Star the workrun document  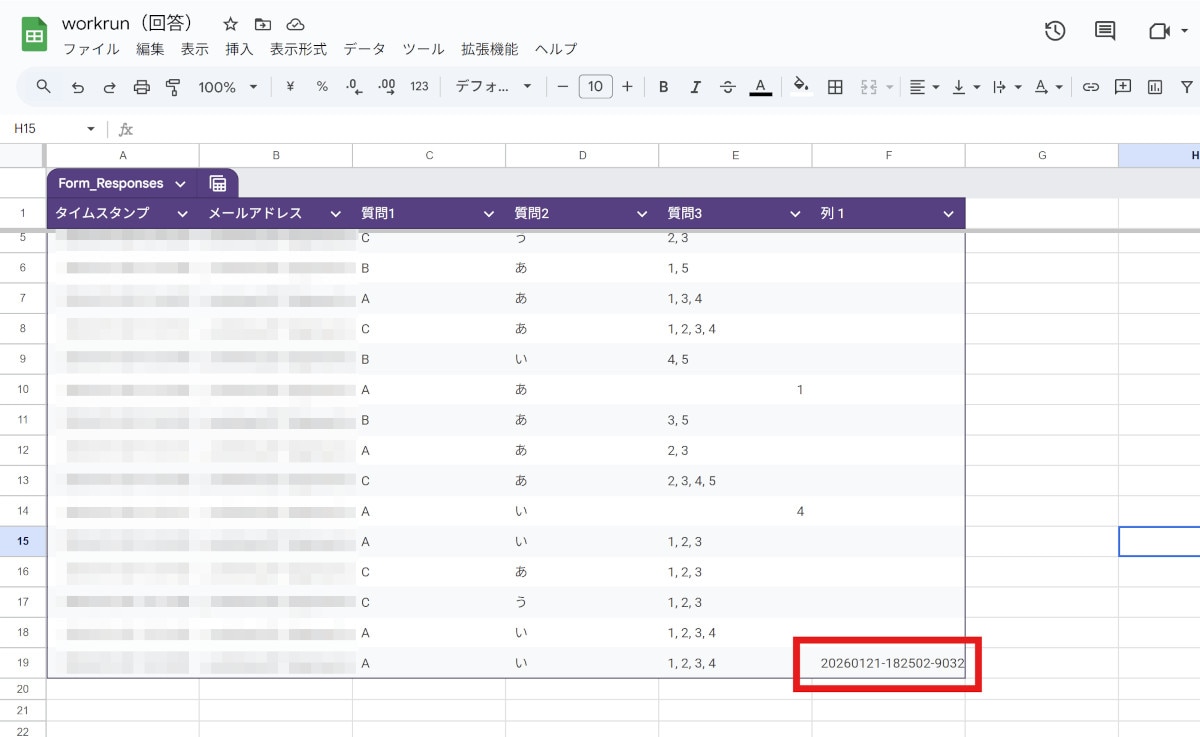[230, 24]
